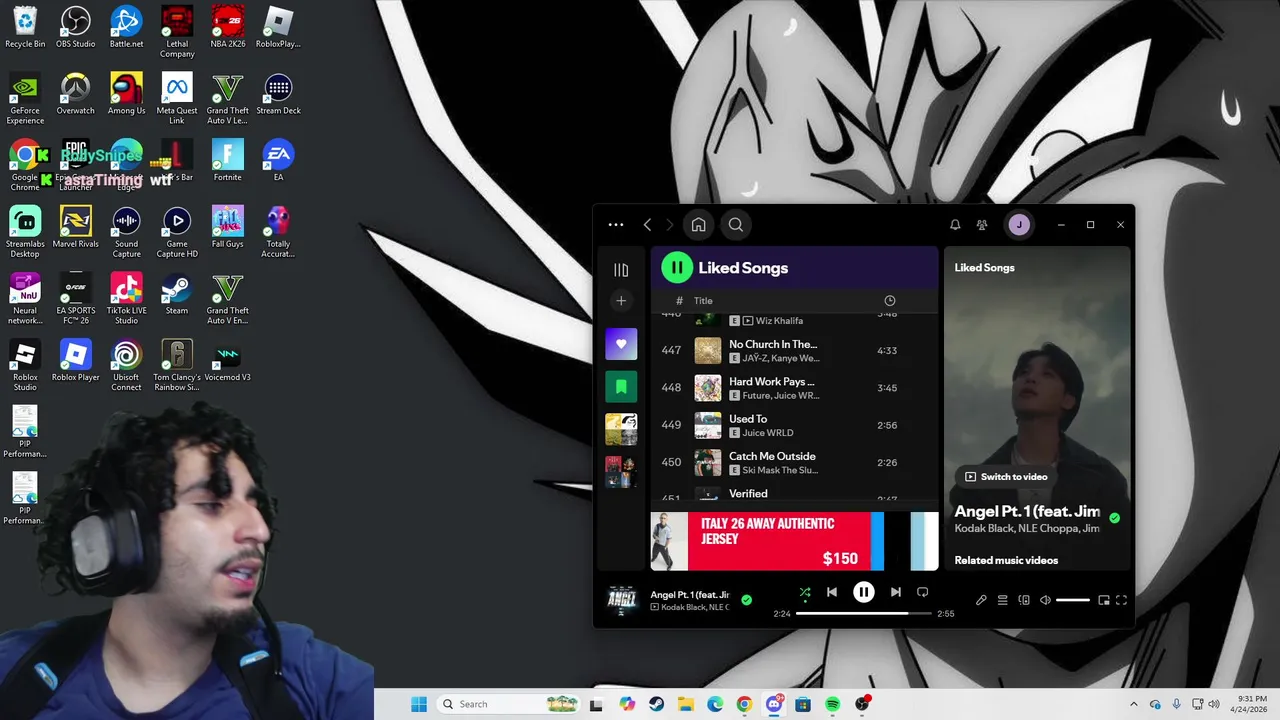This screenshot has height=720, width=1280.
Task: Show lyrics with microphone icon
Action: (981, 600)
